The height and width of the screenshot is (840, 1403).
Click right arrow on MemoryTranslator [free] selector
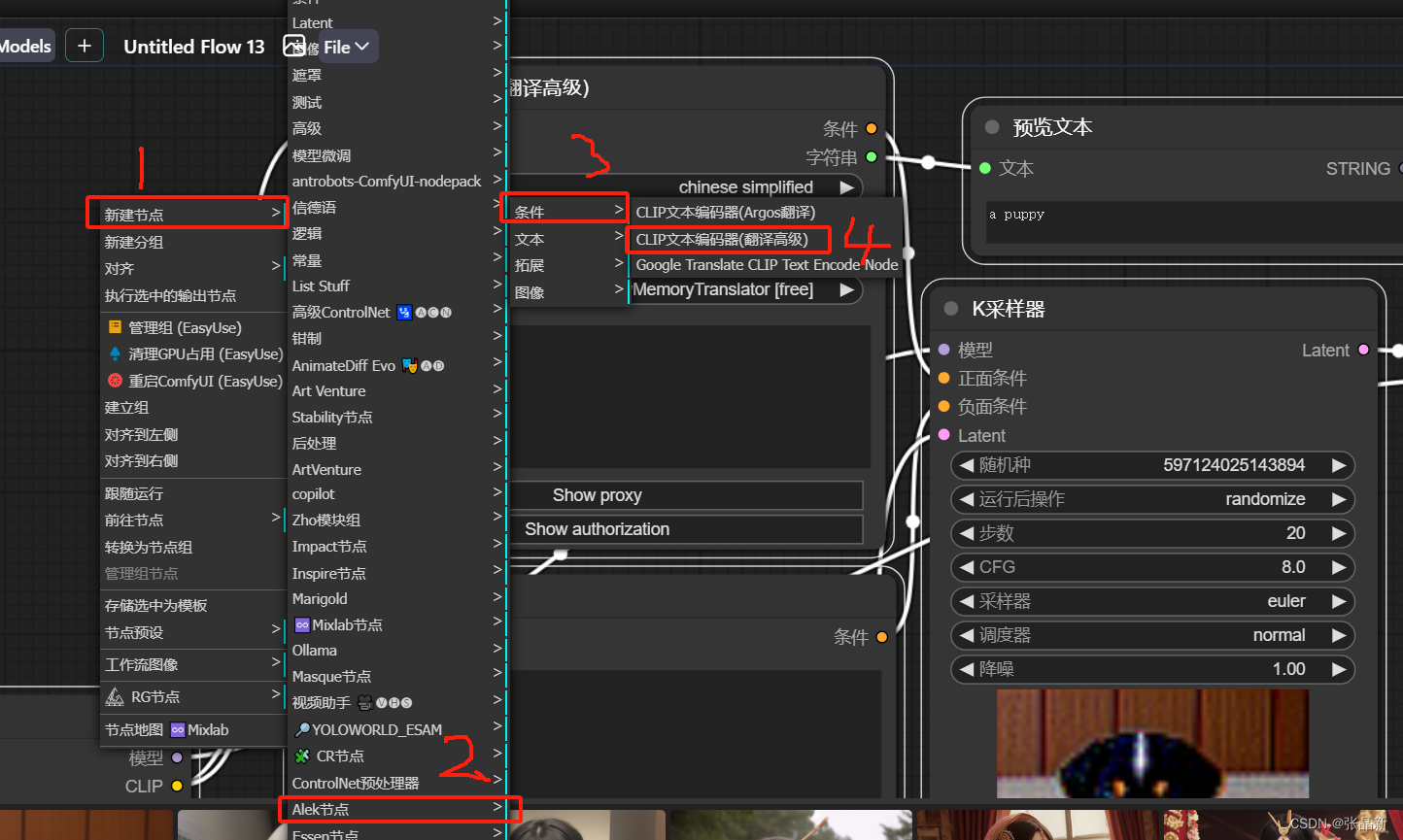(x=847, y=289)
